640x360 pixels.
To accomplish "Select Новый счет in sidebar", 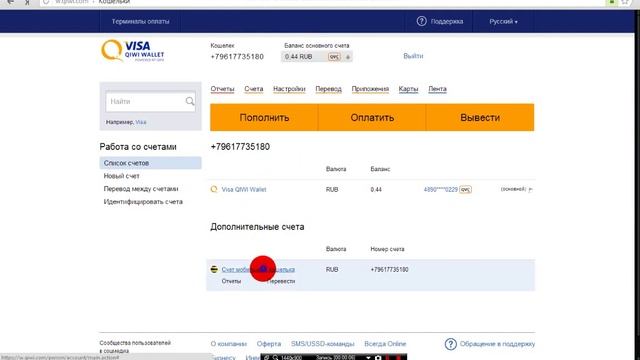I will (121, 176).
